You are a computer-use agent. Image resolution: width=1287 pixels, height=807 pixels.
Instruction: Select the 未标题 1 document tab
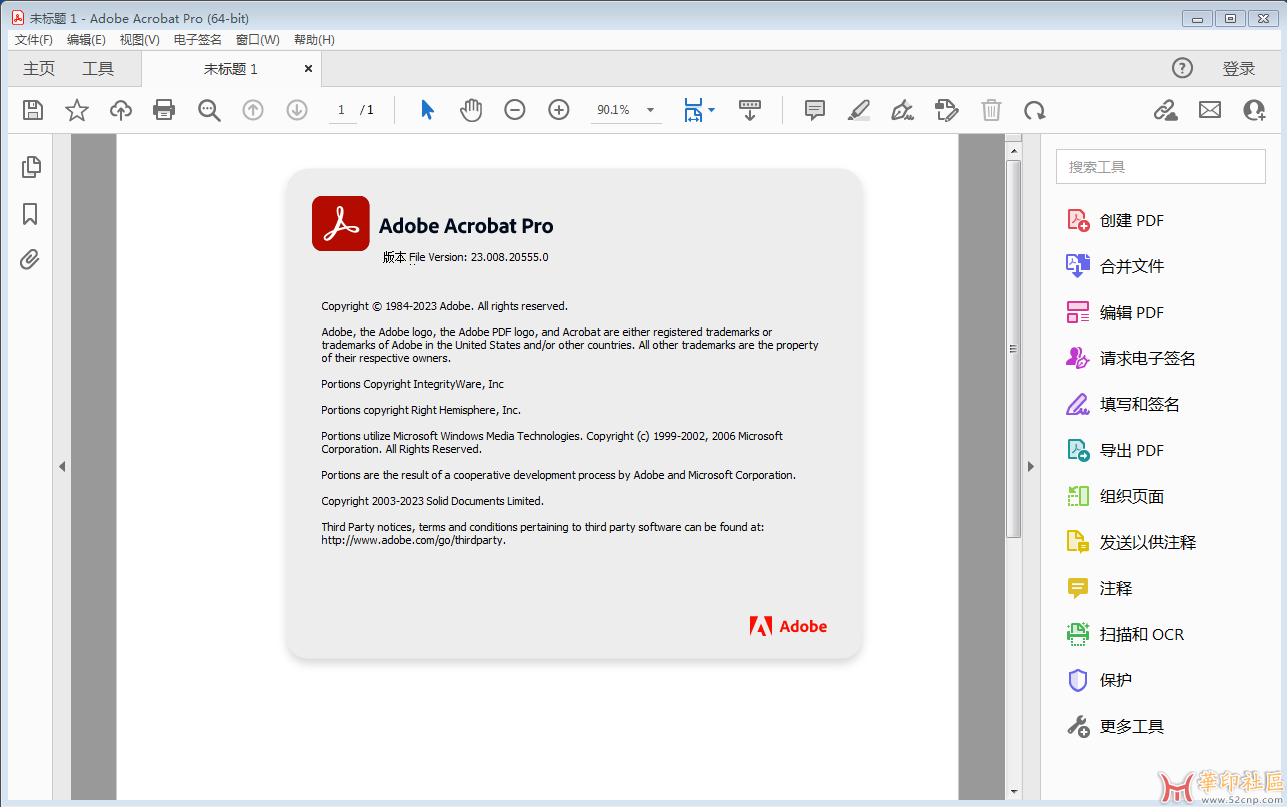coord(231,69)
